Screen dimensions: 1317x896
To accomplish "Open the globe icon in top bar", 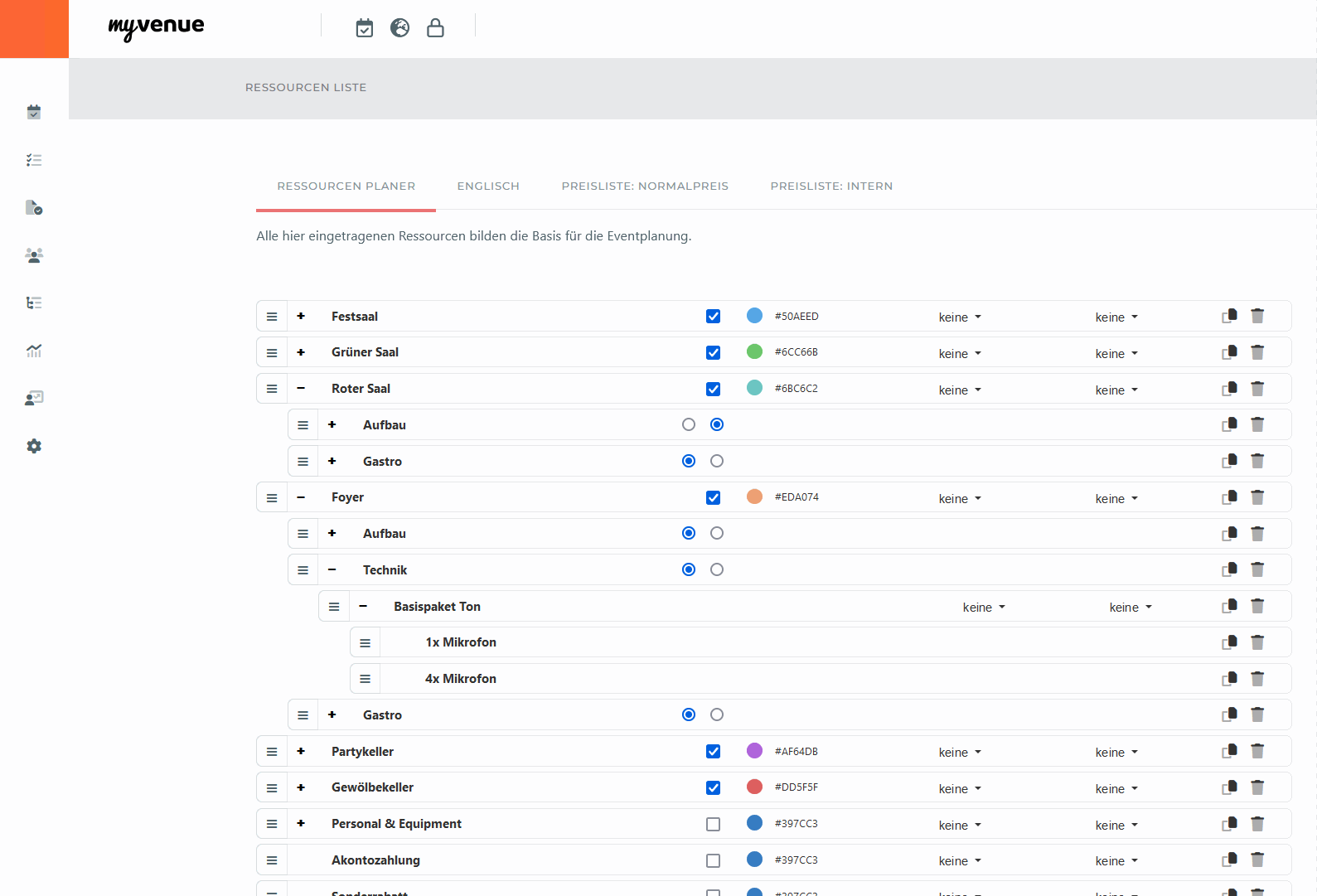I will pyautogui.click(x=399, y=28).
